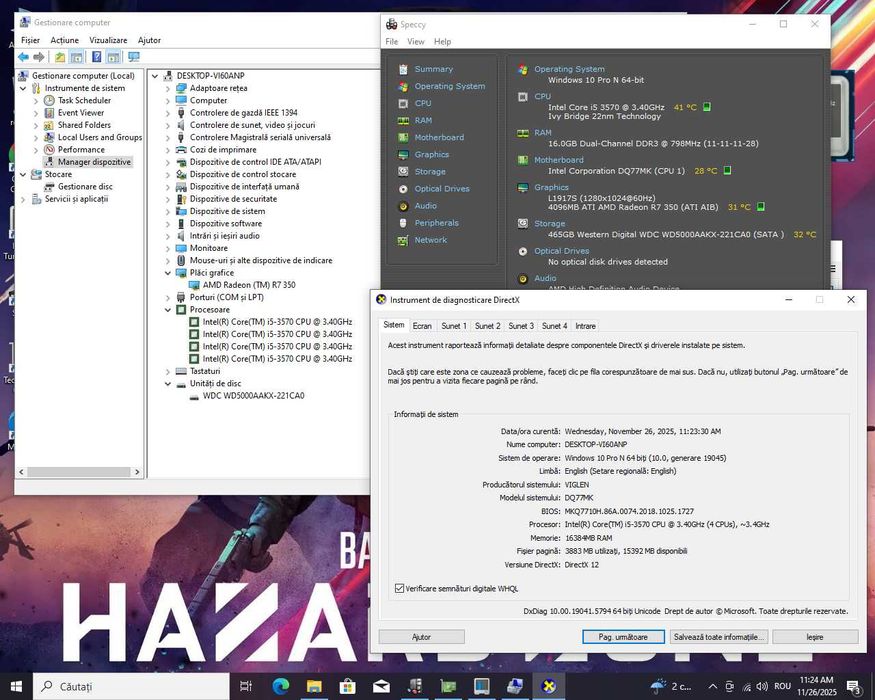This screenshot has width=875, height=700.
Task: Collapse Plăci grafice category
Action: 167,274
